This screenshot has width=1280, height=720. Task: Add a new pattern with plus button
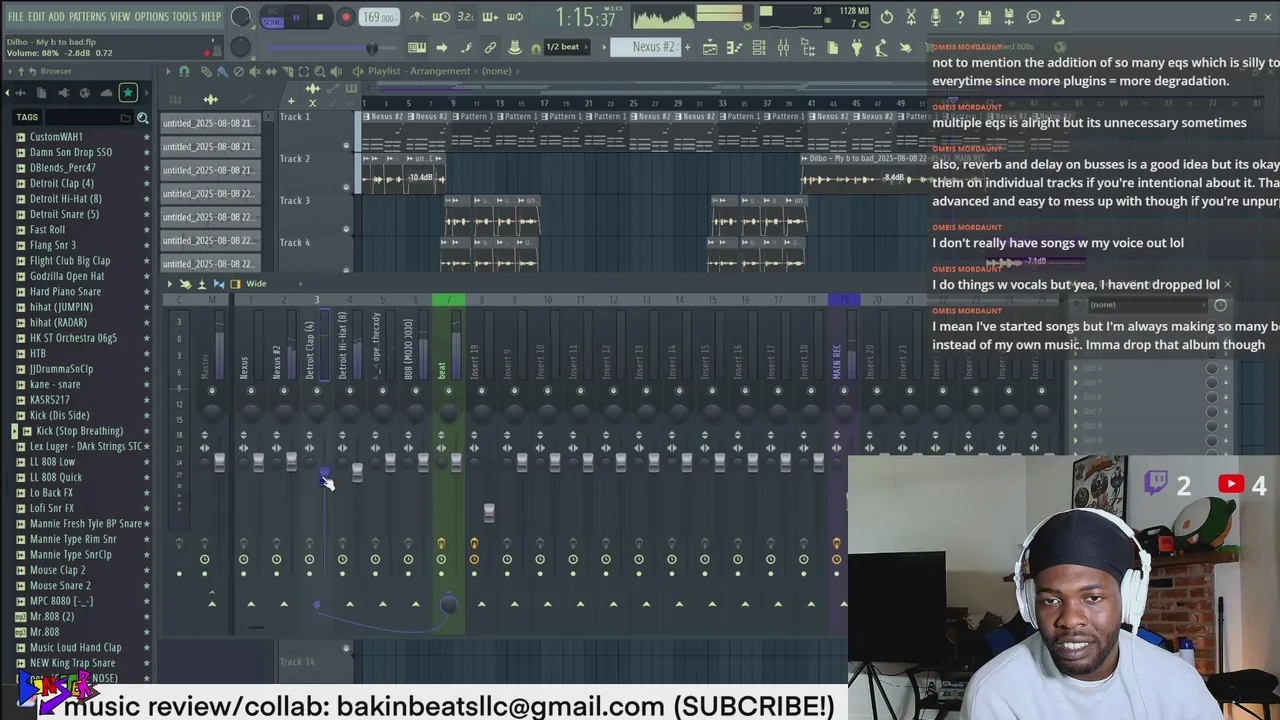[688, 47]
